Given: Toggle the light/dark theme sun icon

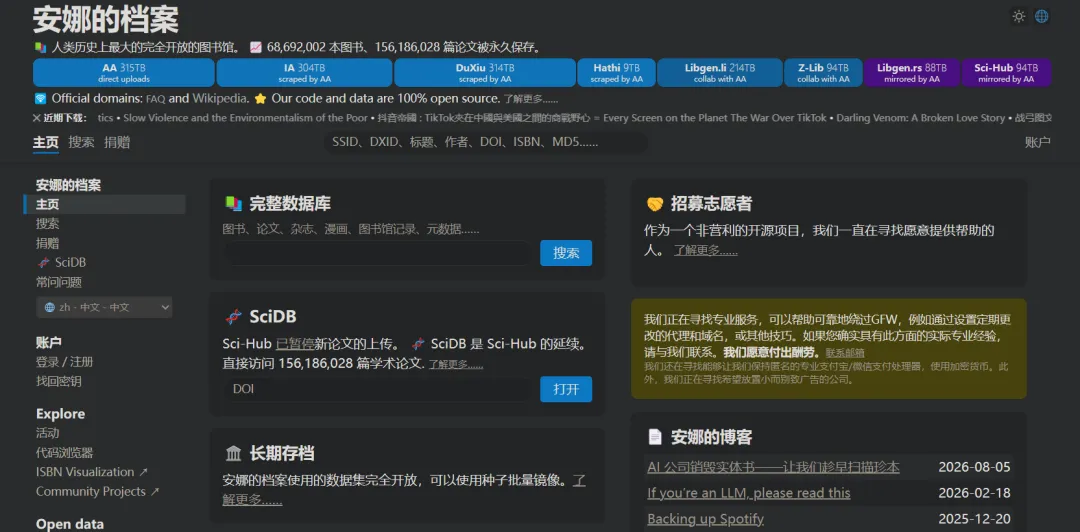Looking at the screenshot, I should coord(1019,17).
